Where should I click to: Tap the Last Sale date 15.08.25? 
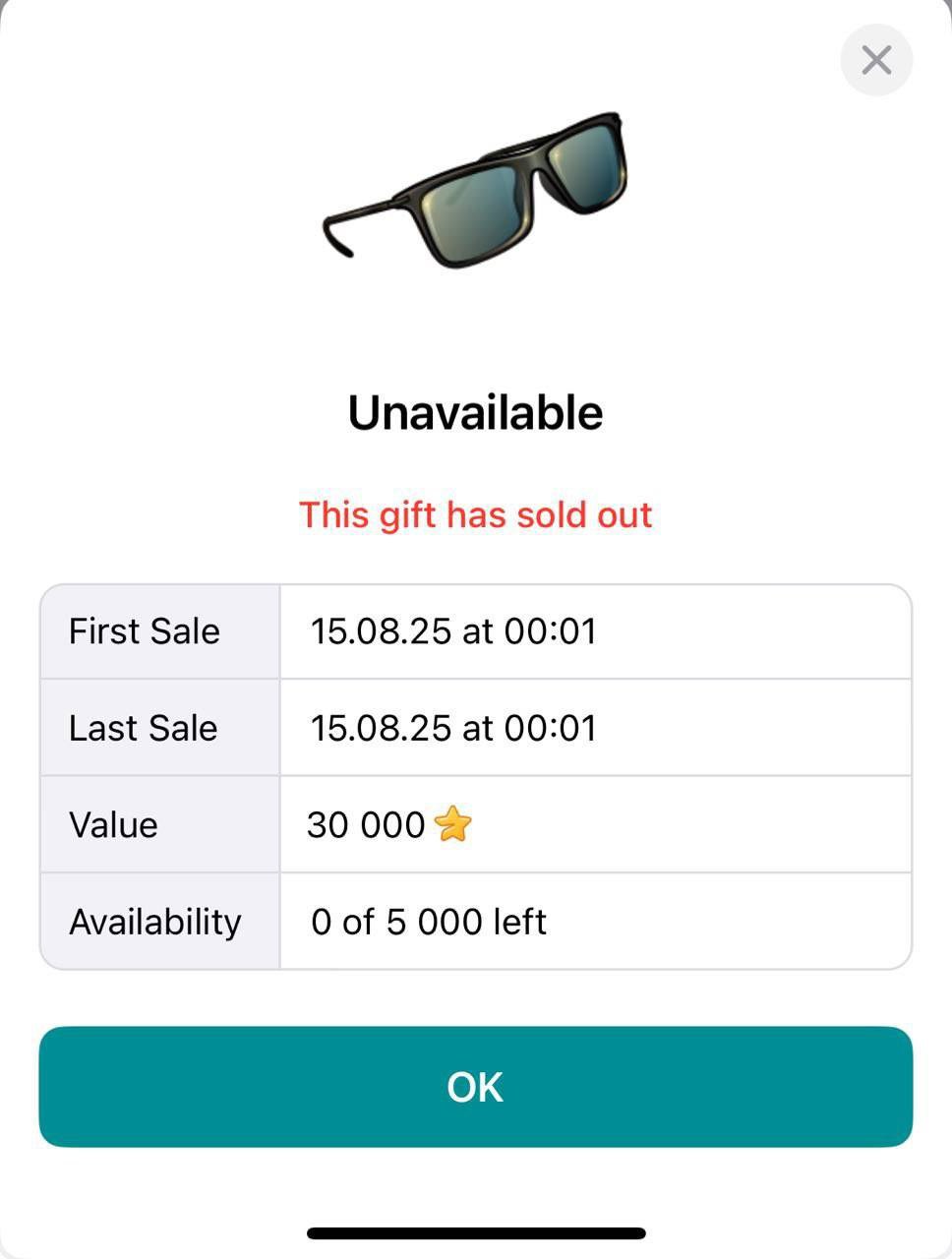tap(381, 728)
